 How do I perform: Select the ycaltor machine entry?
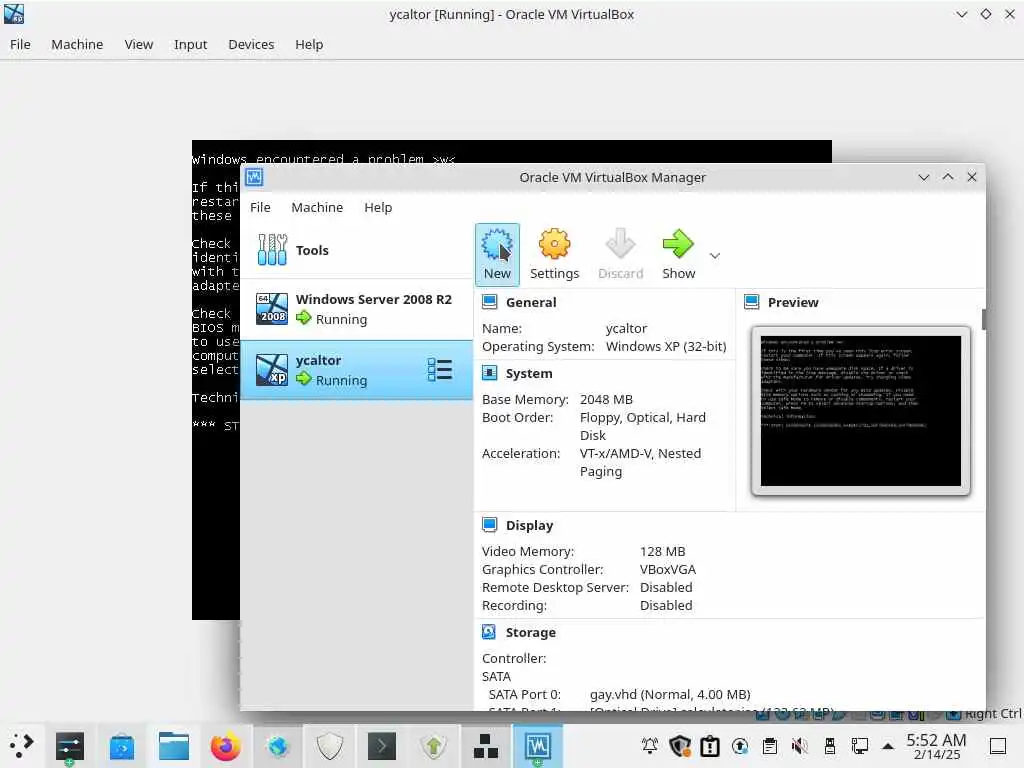pyautogui.click(x=357, y=370)
